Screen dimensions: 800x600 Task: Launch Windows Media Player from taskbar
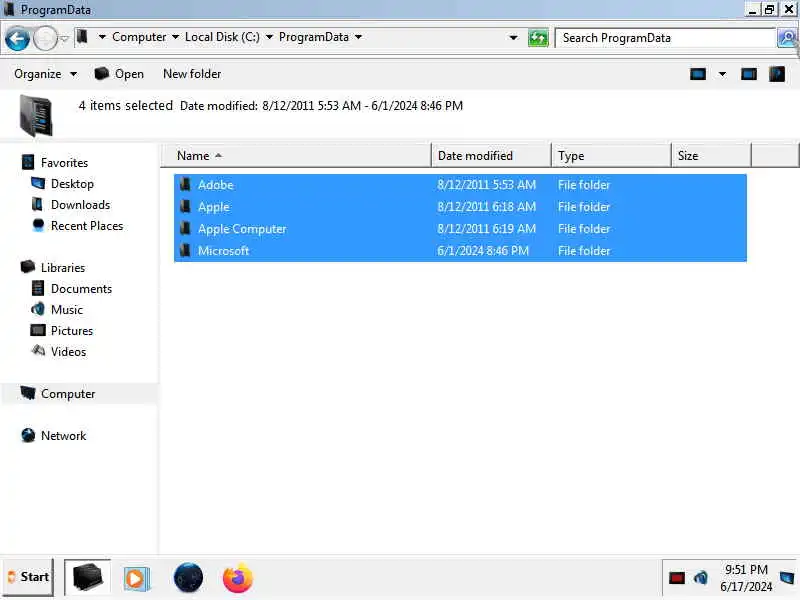136,578
